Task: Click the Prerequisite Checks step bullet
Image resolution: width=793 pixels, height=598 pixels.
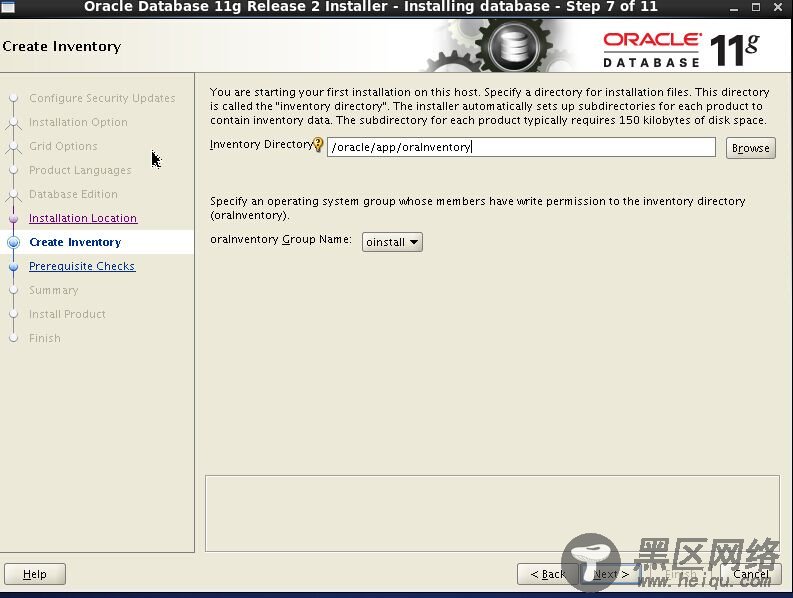Action: pos(14,267)
